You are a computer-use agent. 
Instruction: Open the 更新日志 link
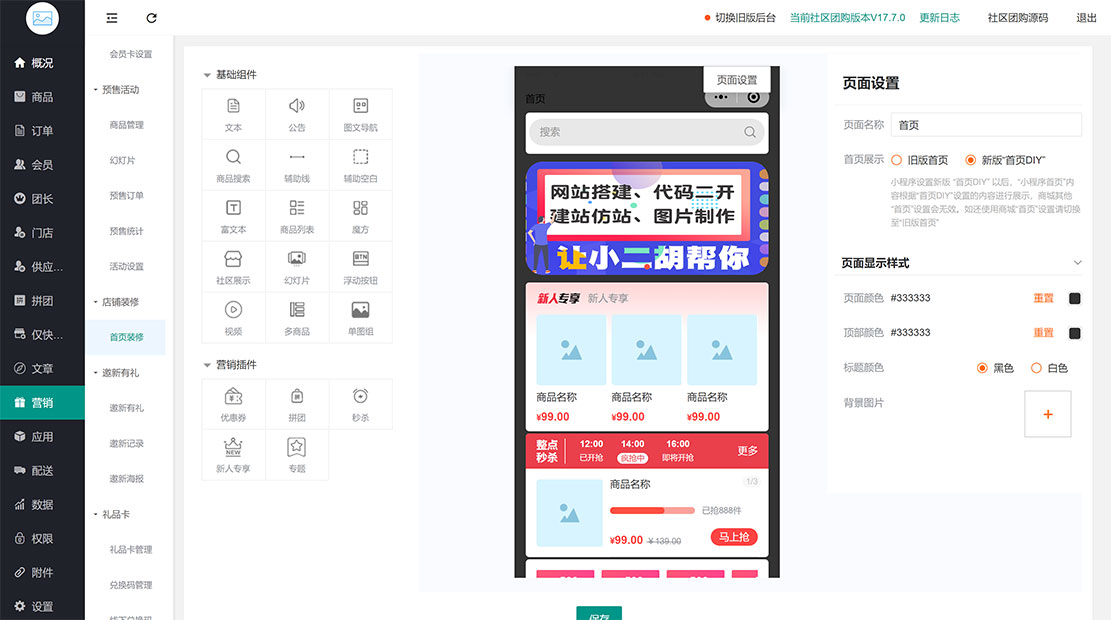pyautogui.click(x=940, y=18)
